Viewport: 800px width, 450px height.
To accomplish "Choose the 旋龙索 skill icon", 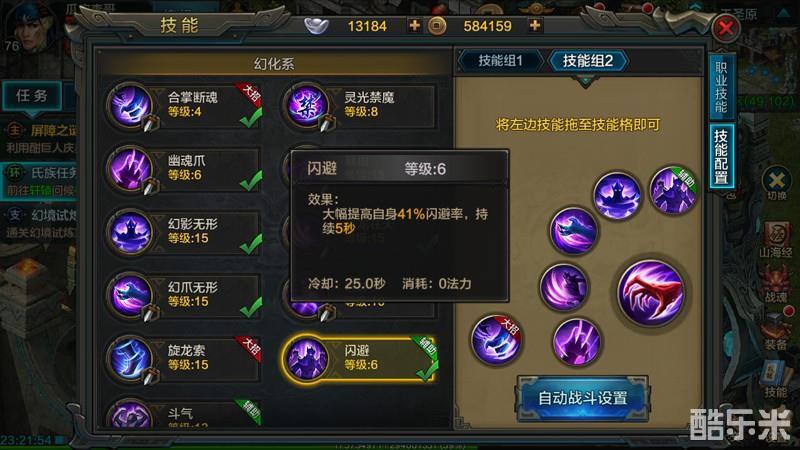I will click(130, 359).
